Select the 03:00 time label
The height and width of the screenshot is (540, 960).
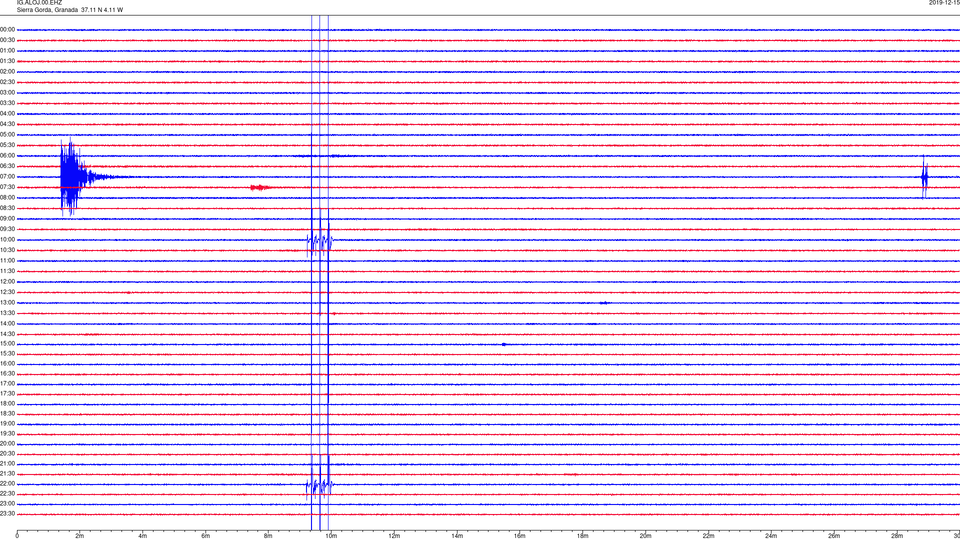[7, 92]
